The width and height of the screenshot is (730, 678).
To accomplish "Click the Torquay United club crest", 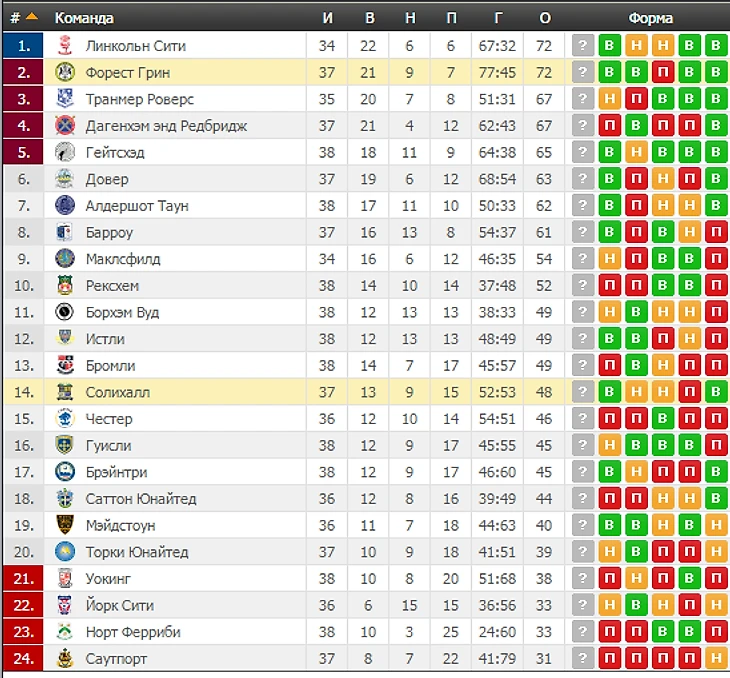I will (65, 552).
